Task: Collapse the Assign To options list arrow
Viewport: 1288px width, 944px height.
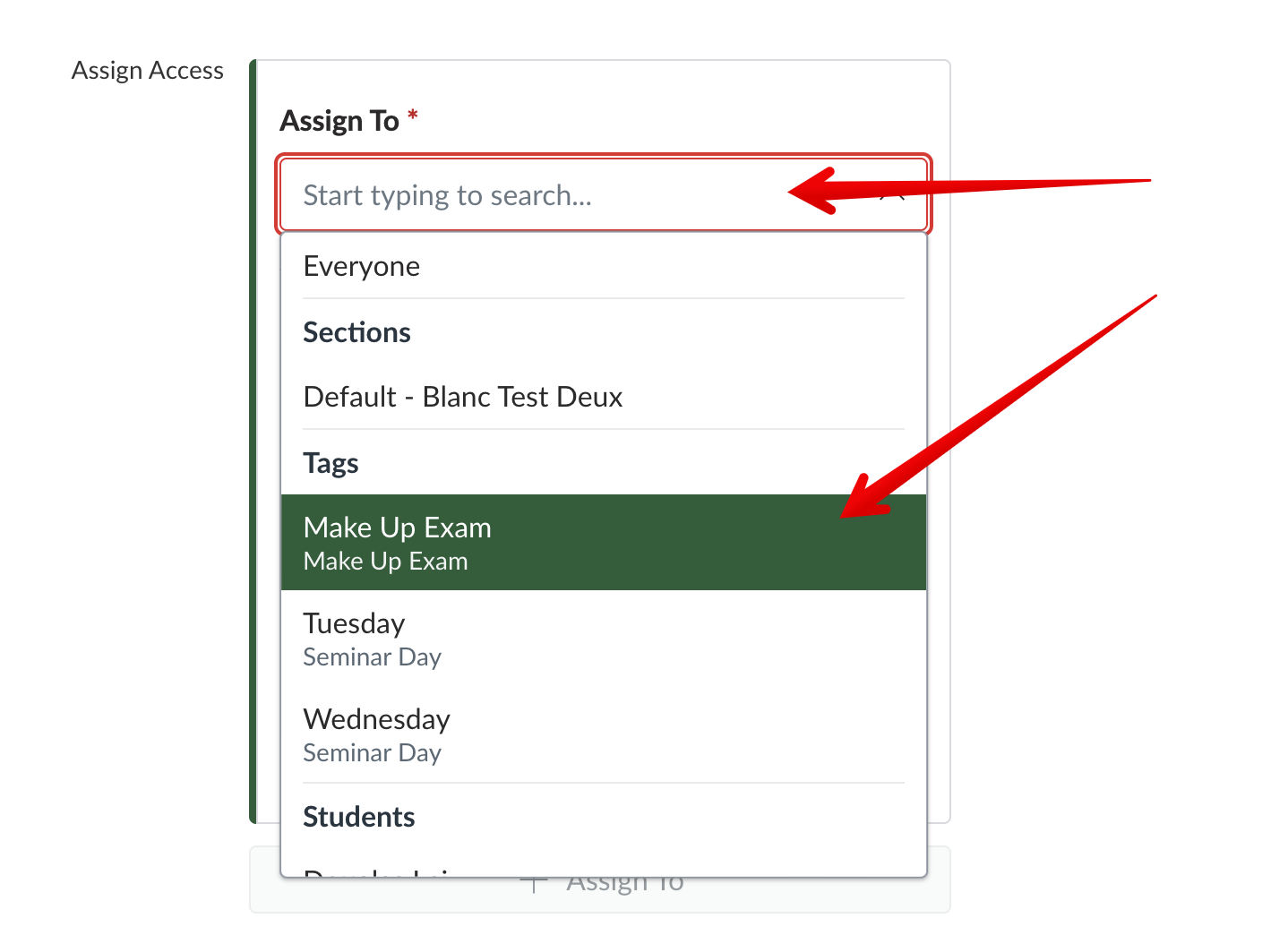Action: coord(893,195)
